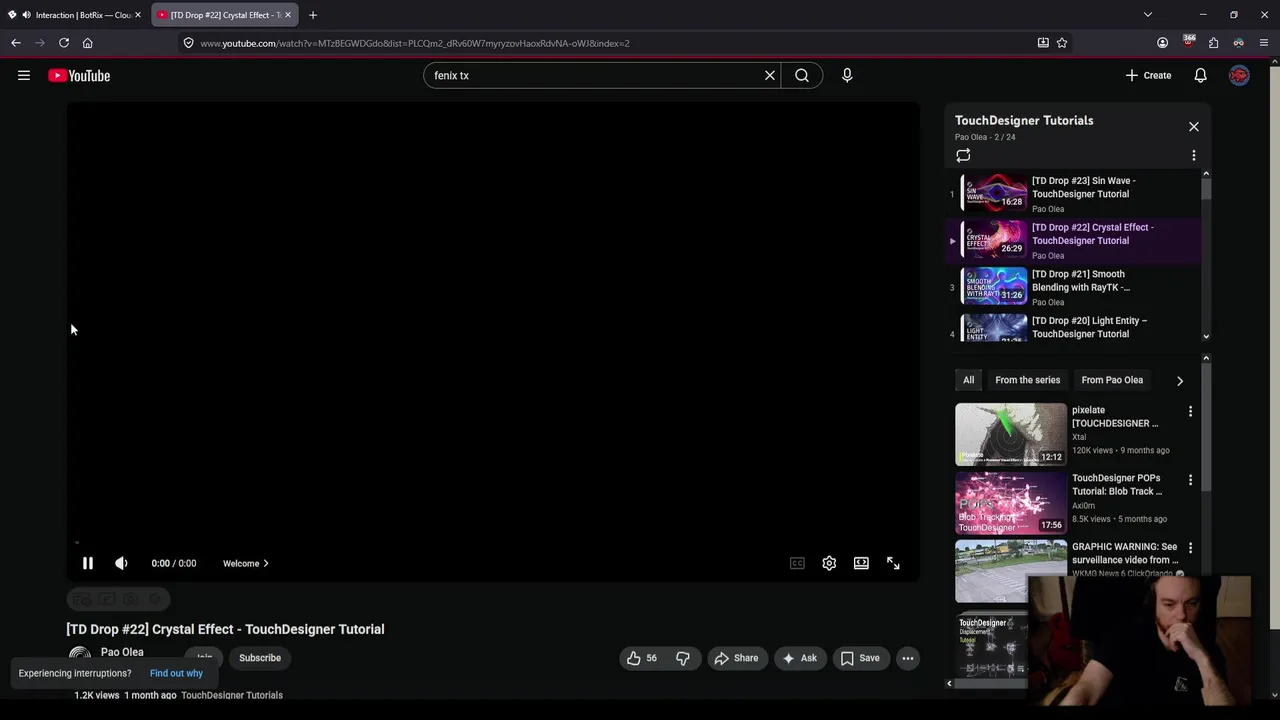Expand the Welcome chapter list
This screenshot has height=720, width=1280.
(x=246, y=563)
